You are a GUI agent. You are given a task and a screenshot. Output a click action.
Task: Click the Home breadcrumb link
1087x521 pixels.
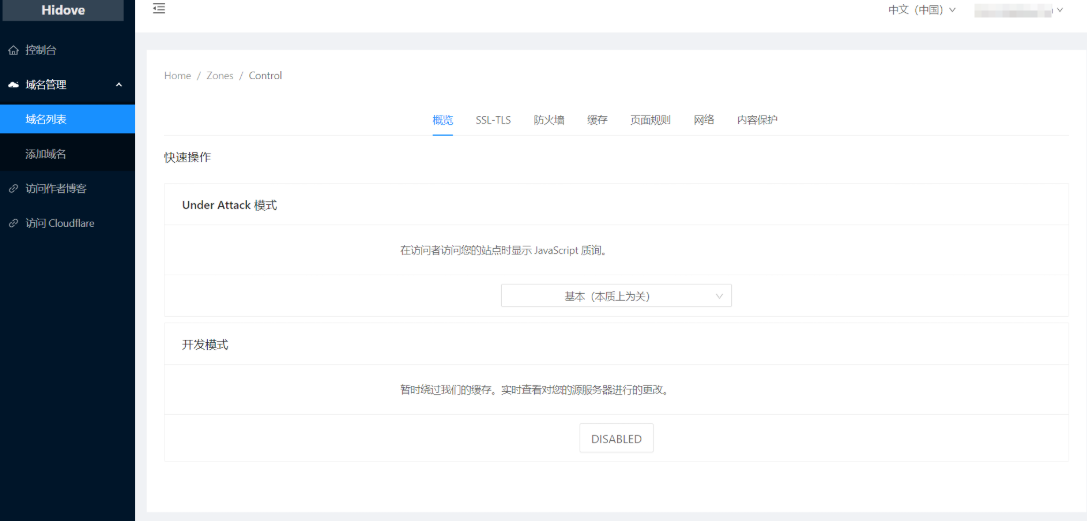coord(177,76)
